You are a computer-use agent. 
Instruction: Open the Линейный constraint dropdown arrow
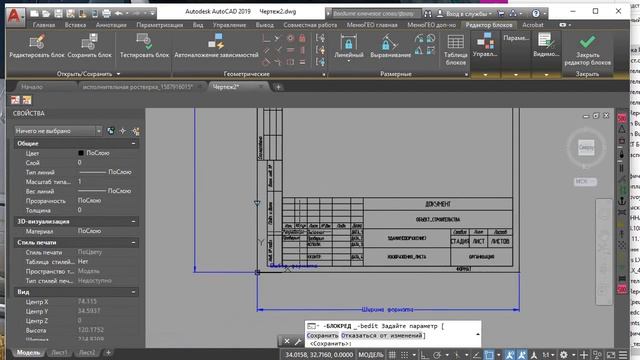349,61
